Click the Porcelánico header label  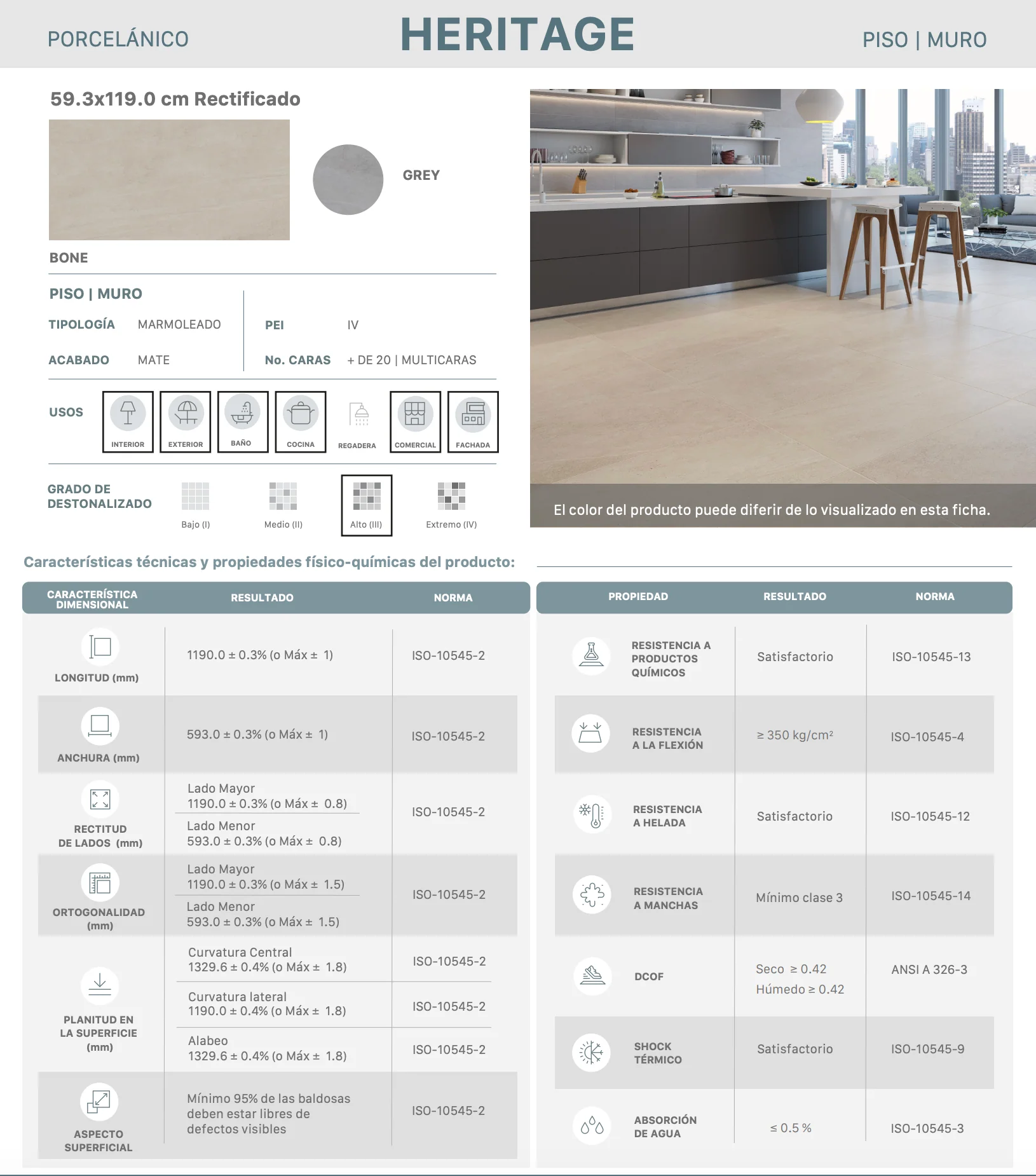[x=118, y=39]
